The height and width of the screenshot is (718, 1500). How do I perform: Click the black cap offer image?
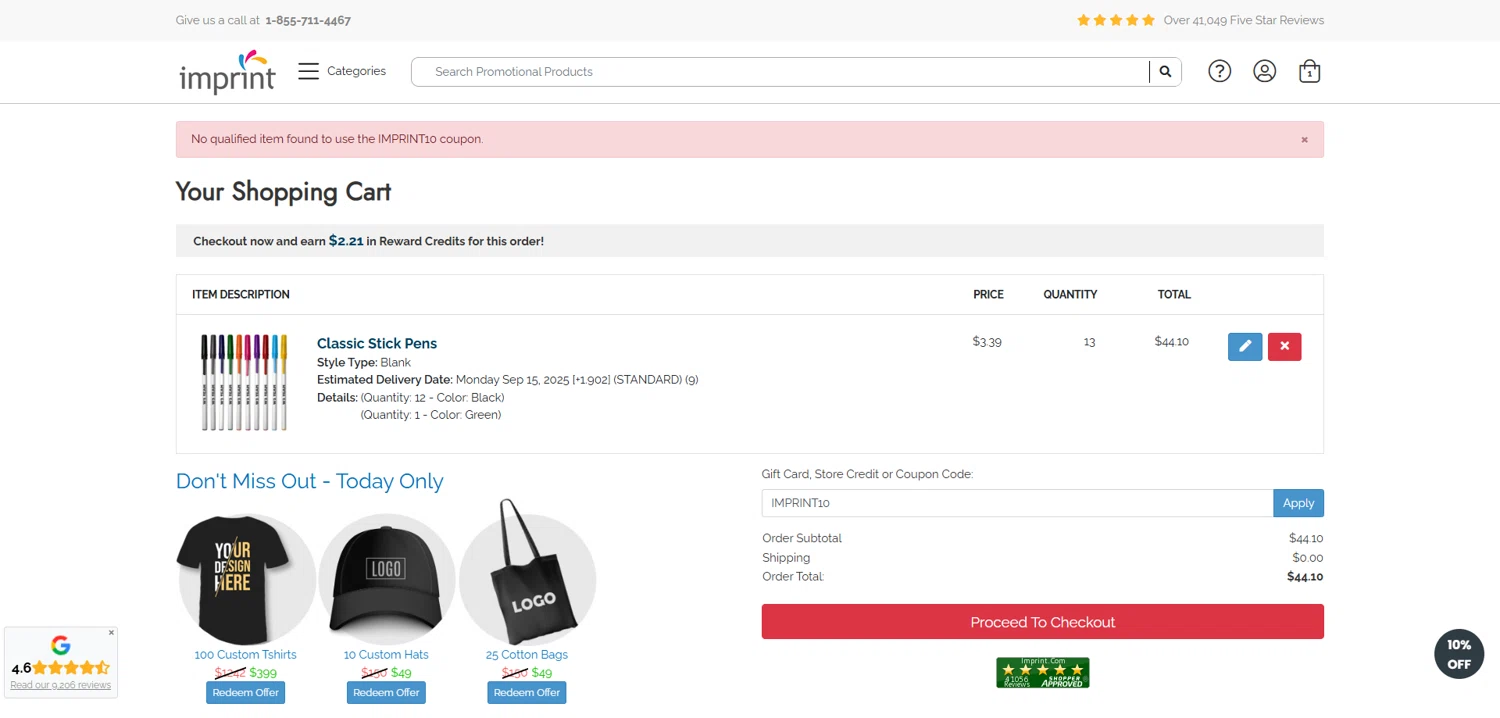pyautogui.click(x=386, y=580)
